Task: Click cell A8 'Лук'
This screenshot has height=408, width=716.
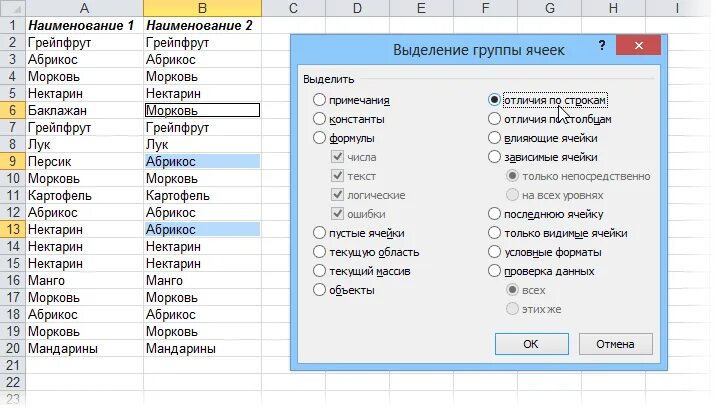Action: tap(84, 144)
